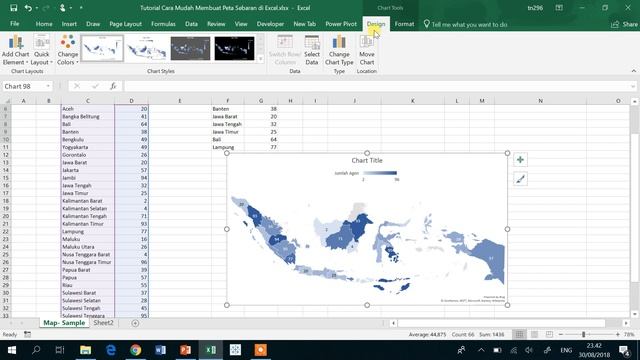Open the Insert tab

click(x=69, y=24)
